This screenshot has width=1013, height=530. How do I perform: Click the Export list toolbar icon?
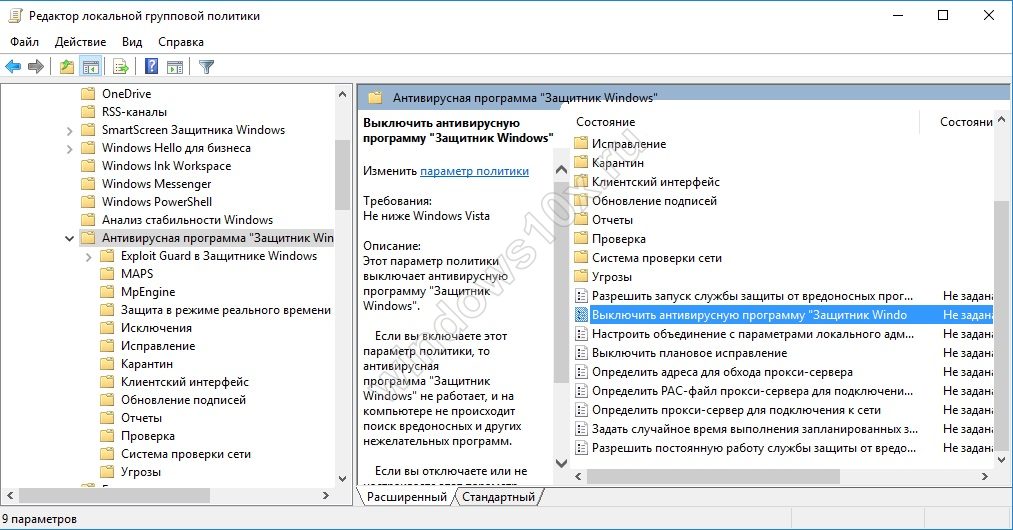tap(121, 67)
